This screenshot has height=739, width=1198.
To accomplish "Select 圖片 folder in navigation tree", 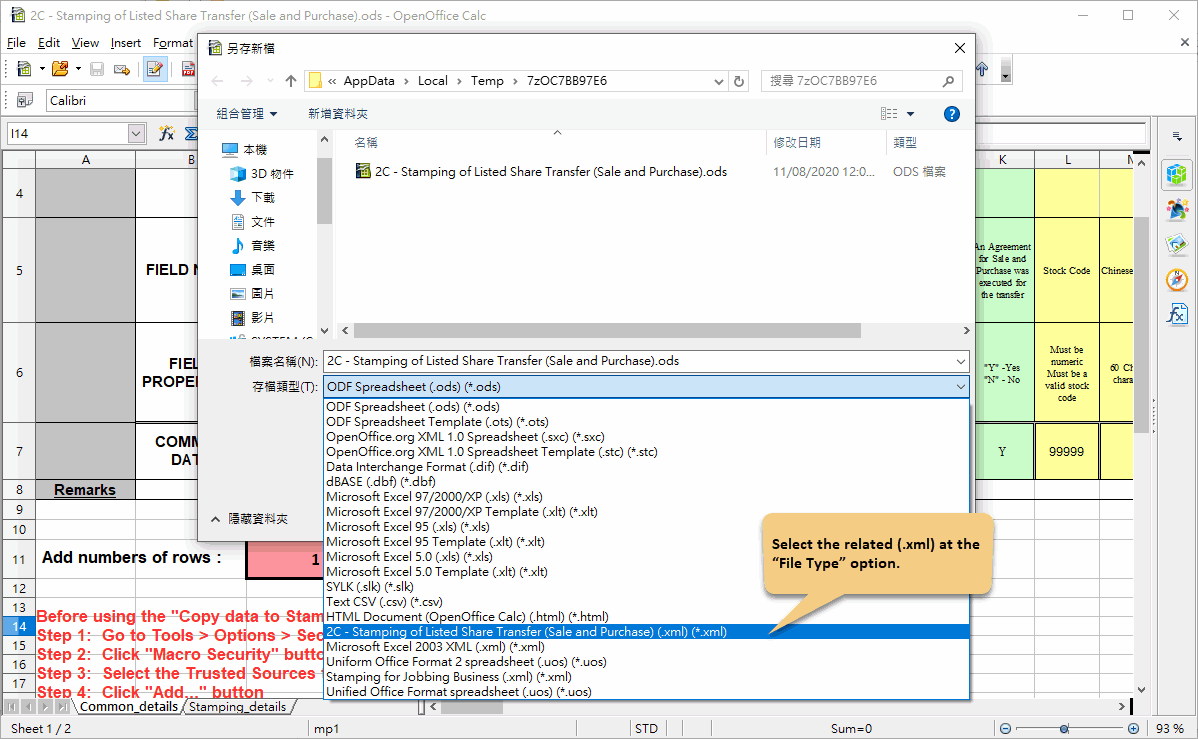I will click(252, 293).
